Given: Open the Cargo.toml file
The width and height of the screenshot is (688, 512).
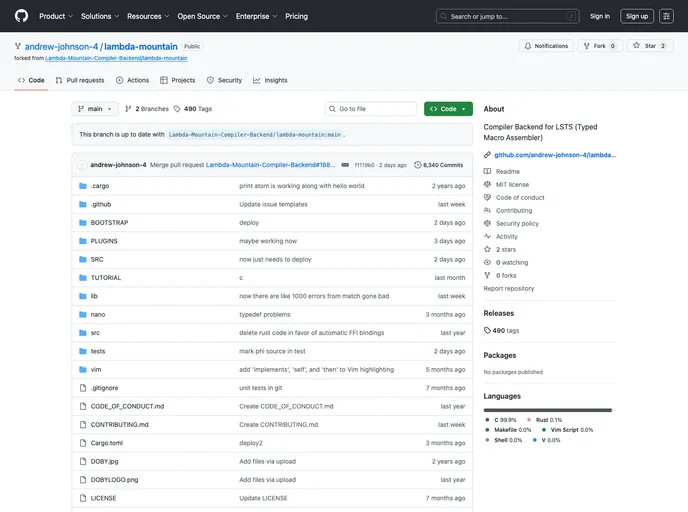Looking at the screenshot, I should pos(106,443).
